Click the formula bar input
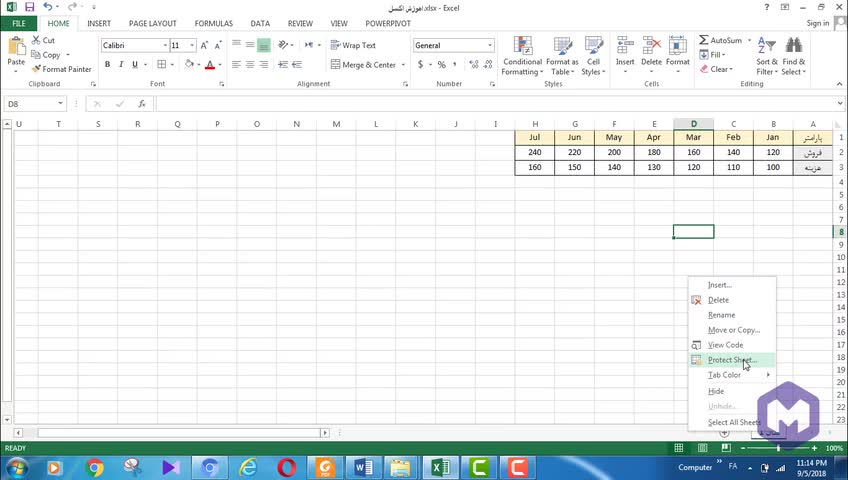Screen dimensions: 848x480 pos(494,104)
